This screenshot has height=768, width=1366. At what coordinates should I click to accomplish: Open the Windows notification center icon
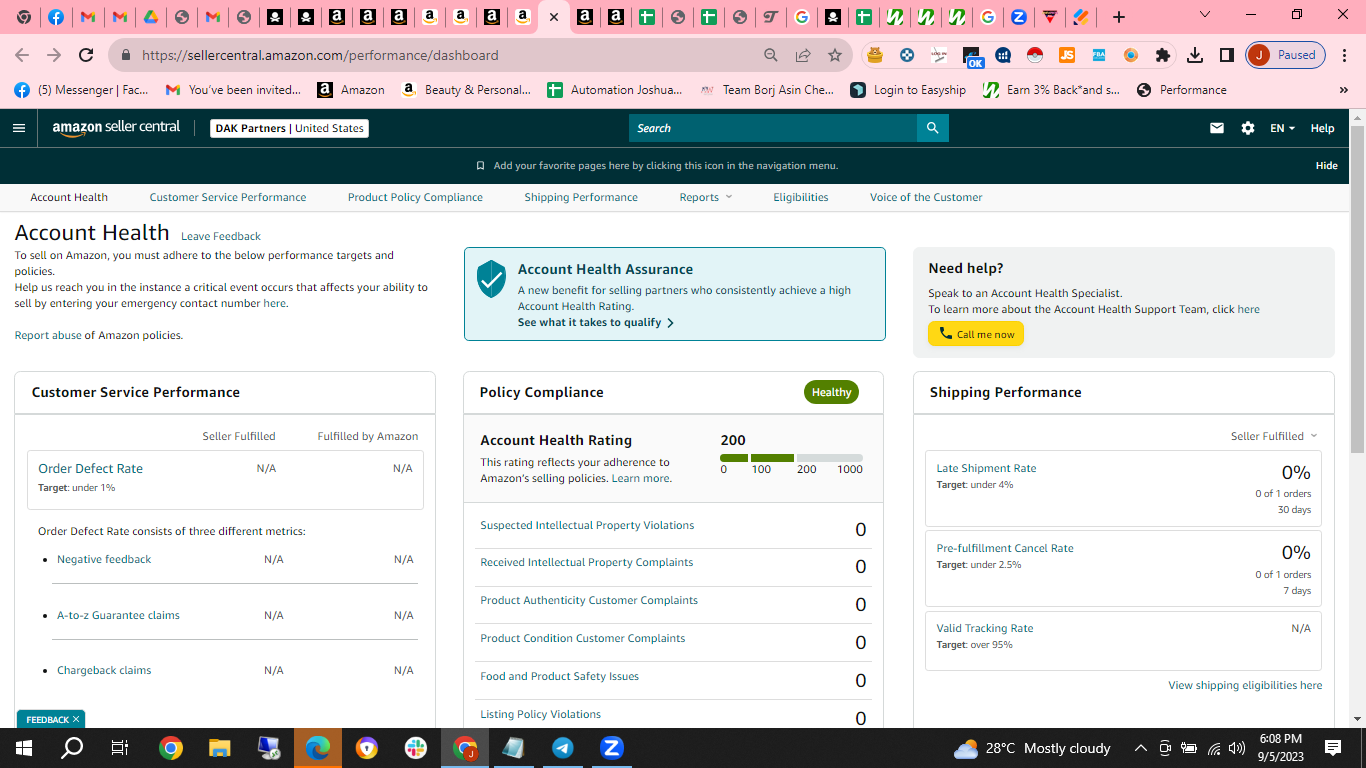[x=1333, y=748]
